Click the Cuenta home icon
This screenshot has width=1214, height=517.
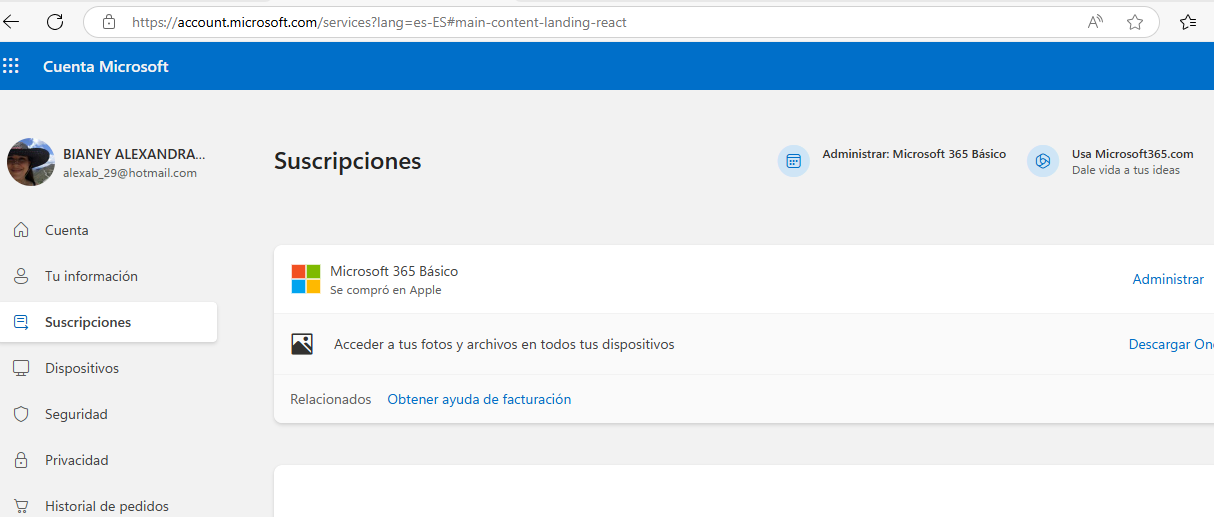click(20, 230)
